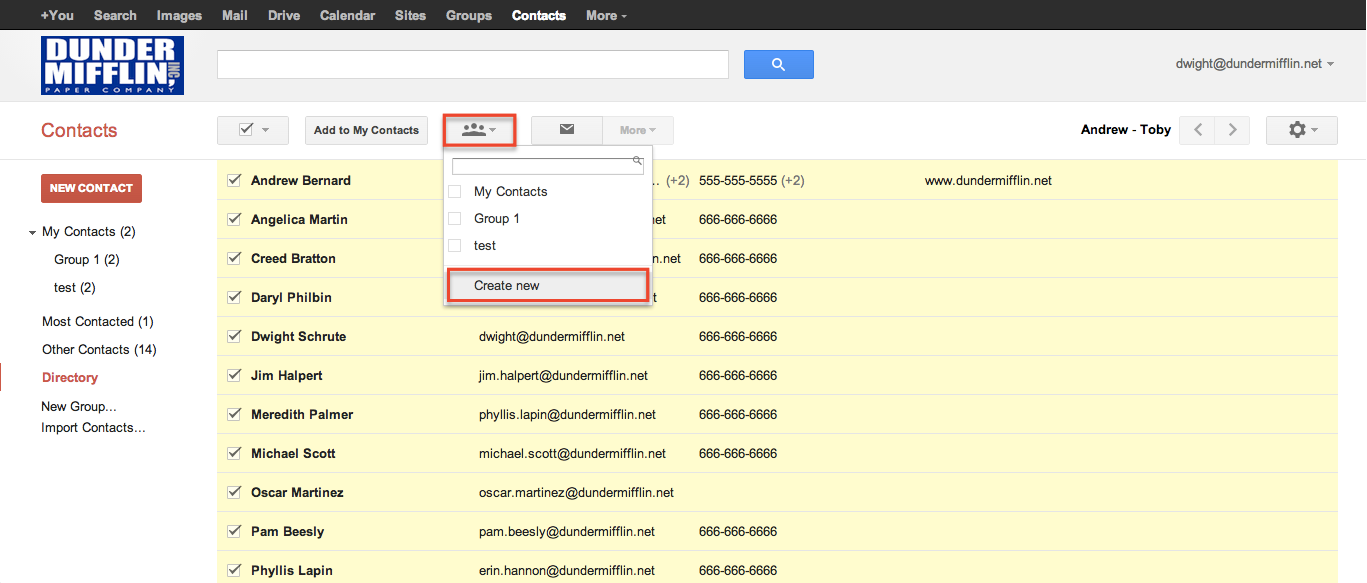1367x583 pixels.
Task: Click oscar.martinez@dundermifflin.net email
Action: [x=576, y=492]
